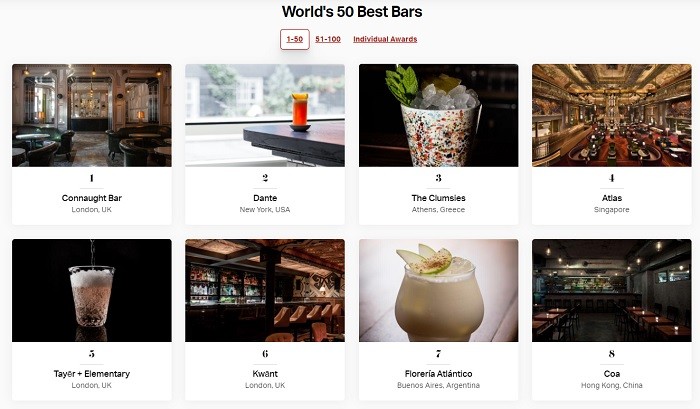Select The Clumsies bar name
Screen dimensions: 700x409
[438, 198]
